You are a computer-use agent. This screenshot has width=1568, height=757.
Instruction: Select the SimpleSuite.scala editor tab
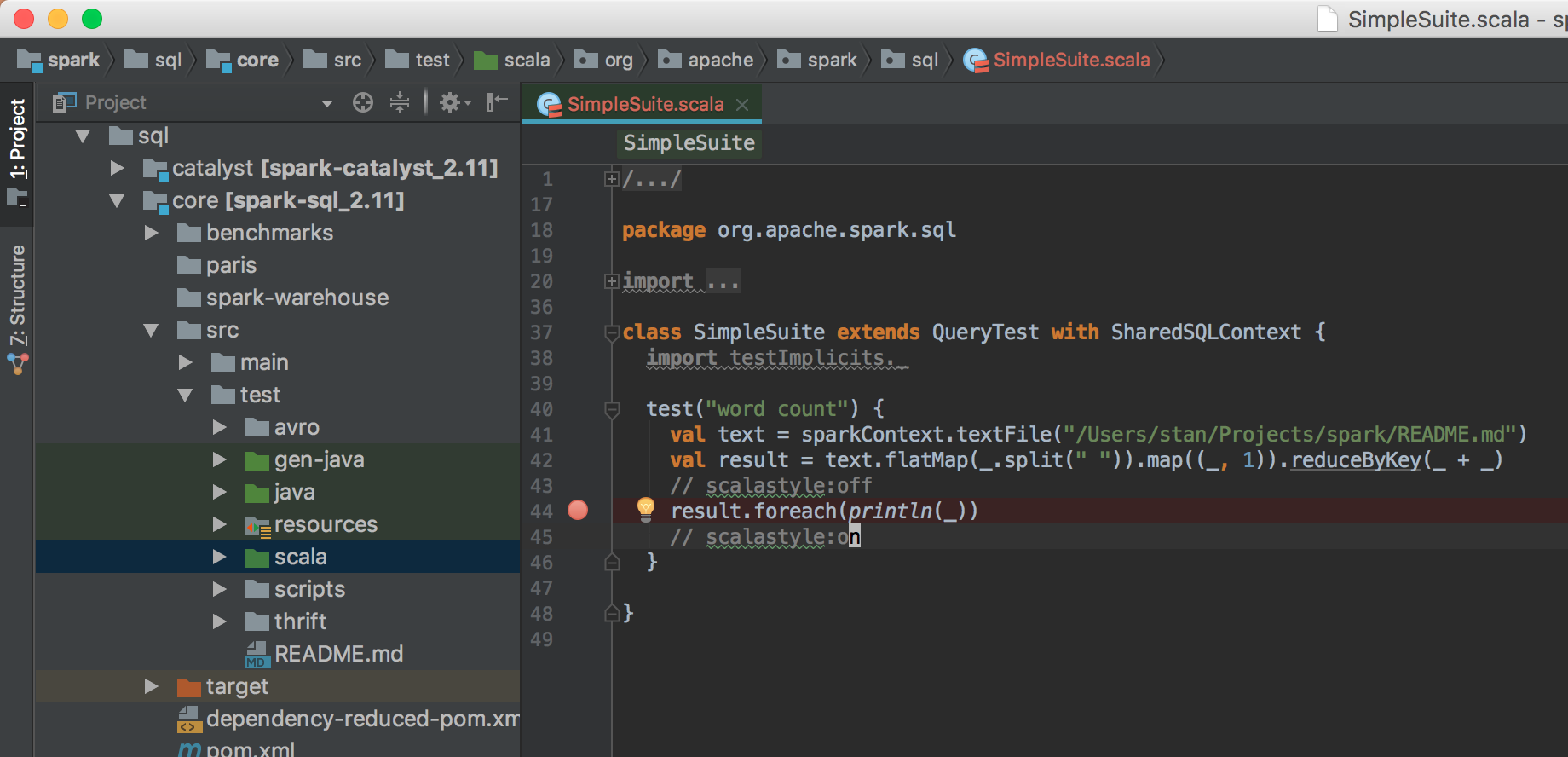(x=644, y=105)
